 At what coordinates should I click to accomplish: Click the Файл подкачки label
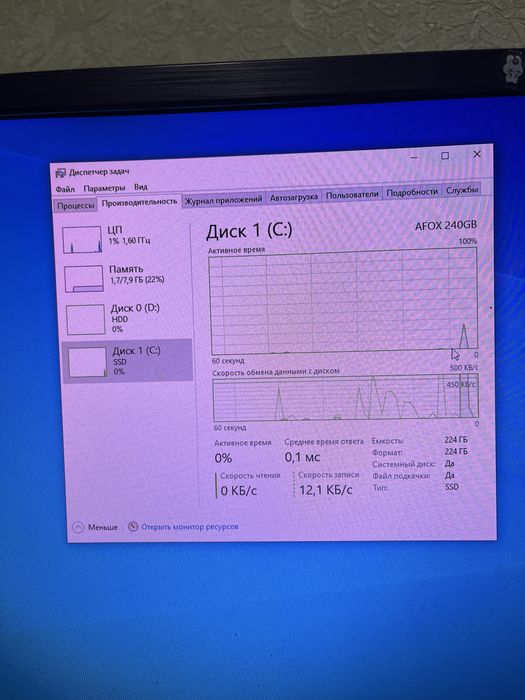pyautogui.click(x=401, y=476)
